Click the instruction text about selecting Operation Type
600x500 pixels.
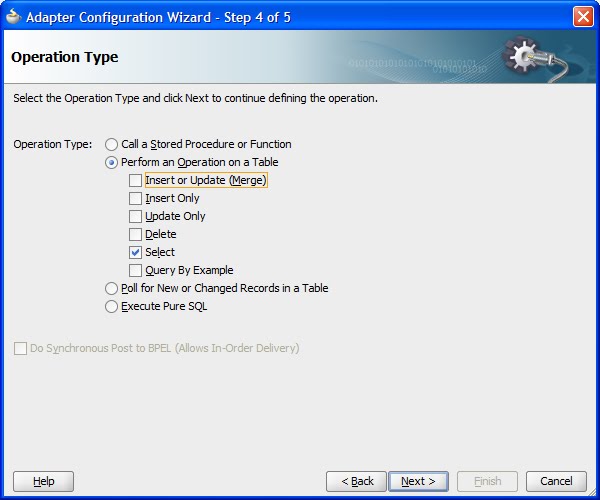196,98
